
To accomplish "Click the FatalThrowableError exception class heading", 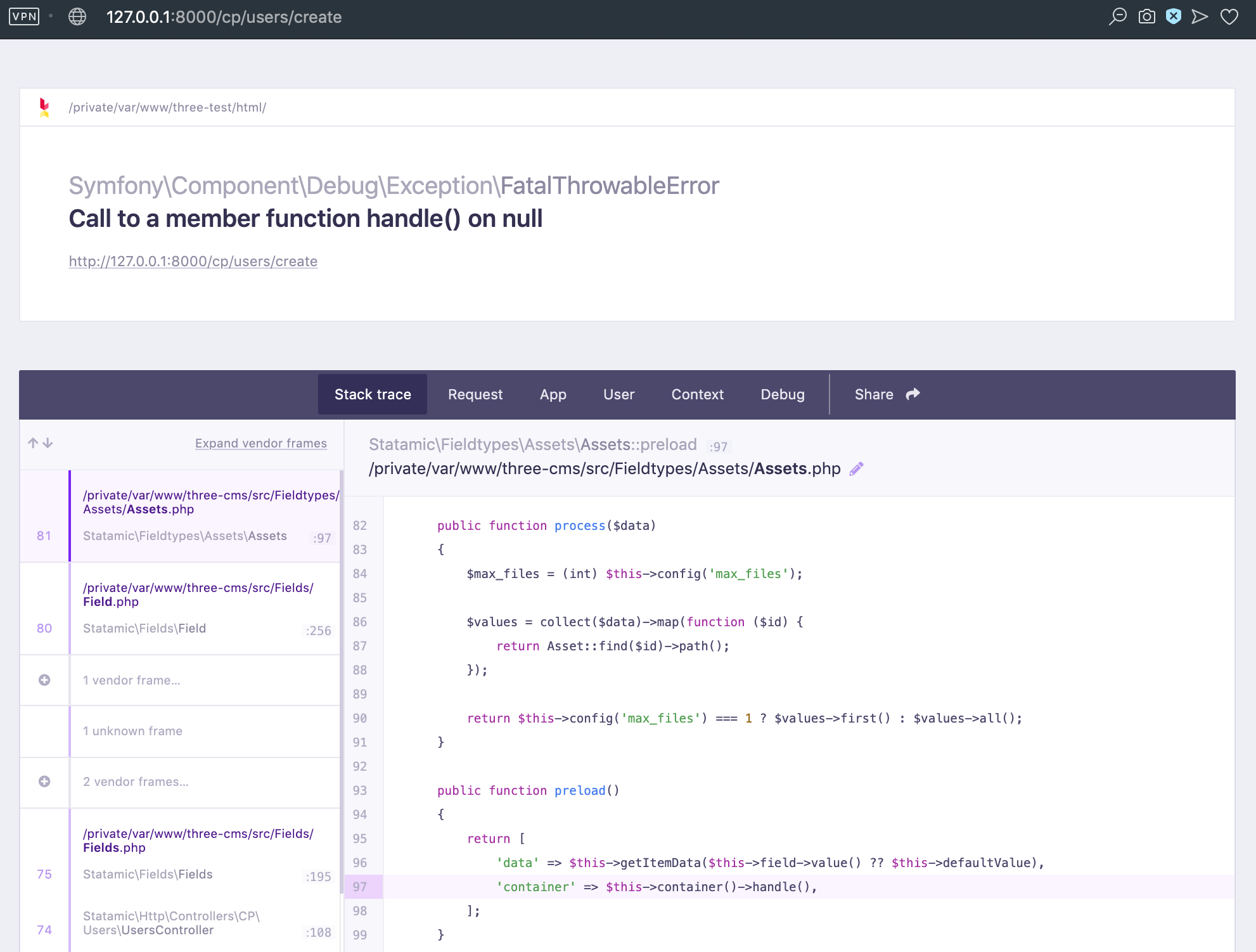I will 394,186.
